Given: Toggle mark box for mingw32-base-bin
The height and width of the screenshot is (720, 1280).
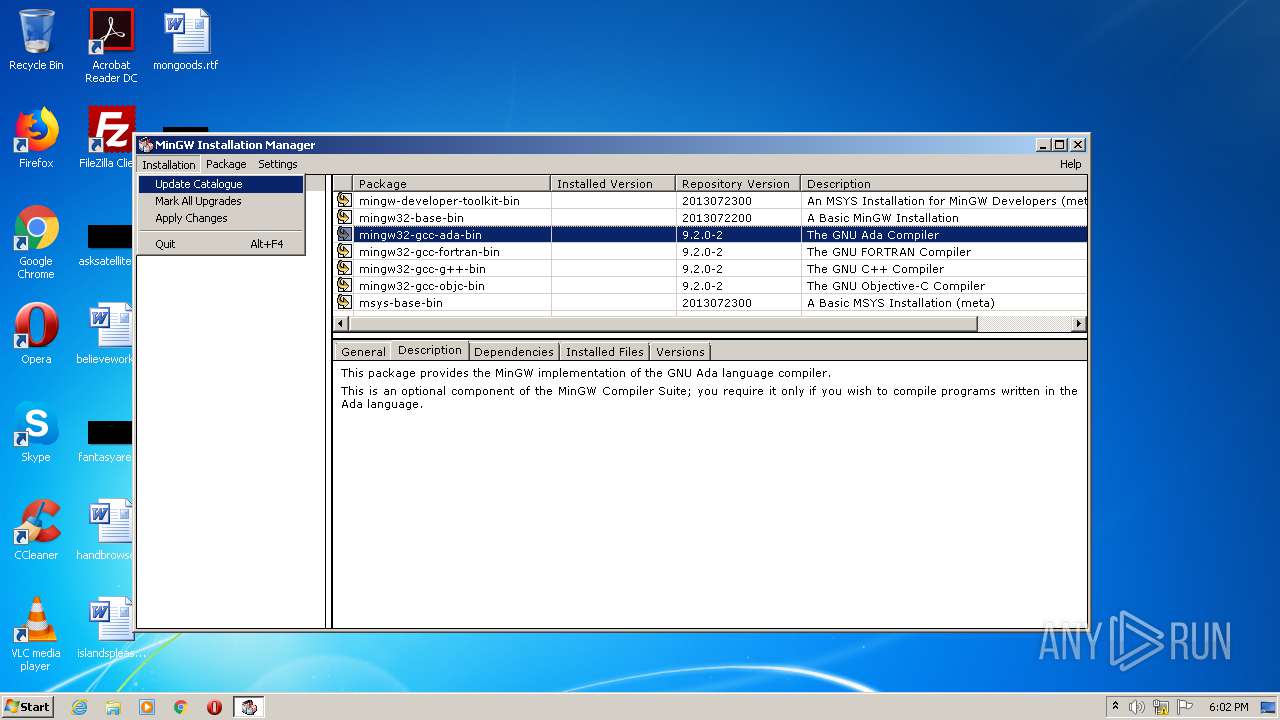Looking at the screenshot, I should 344,218.
